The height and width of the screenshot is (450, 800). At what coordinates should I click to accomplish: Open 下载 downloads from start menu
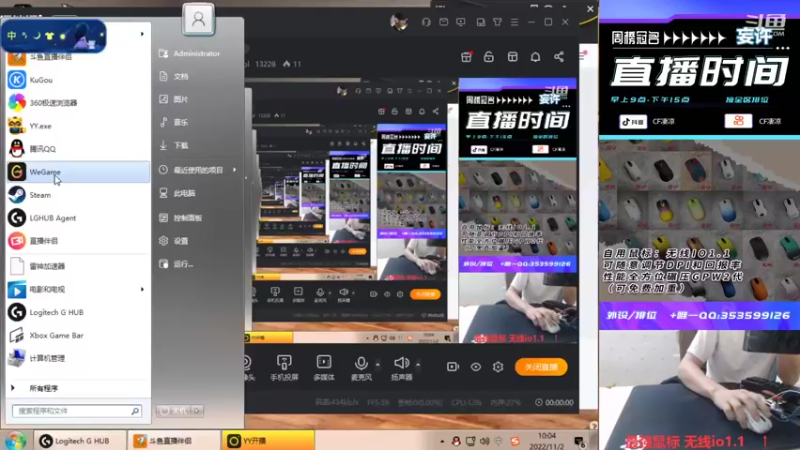(174, 145)
